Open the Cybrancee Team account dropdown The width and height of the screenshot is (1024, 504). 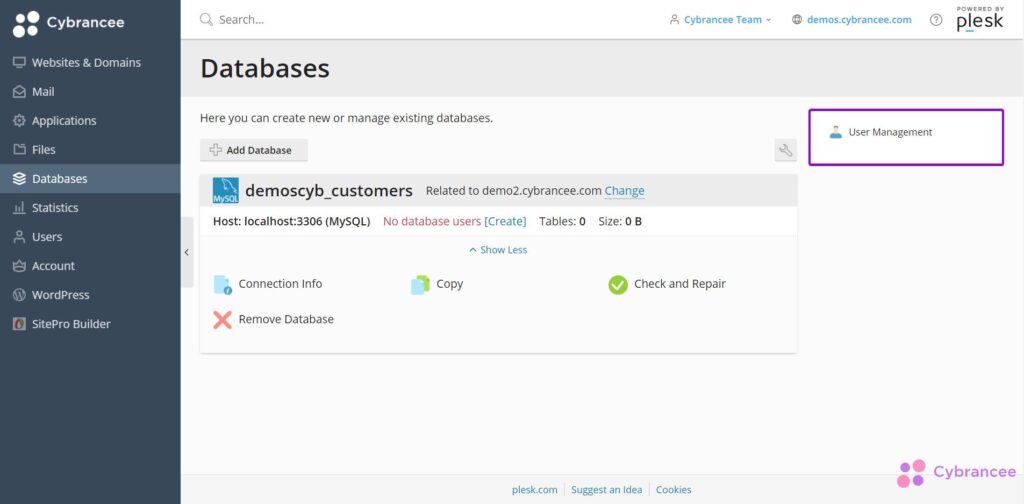720,20
